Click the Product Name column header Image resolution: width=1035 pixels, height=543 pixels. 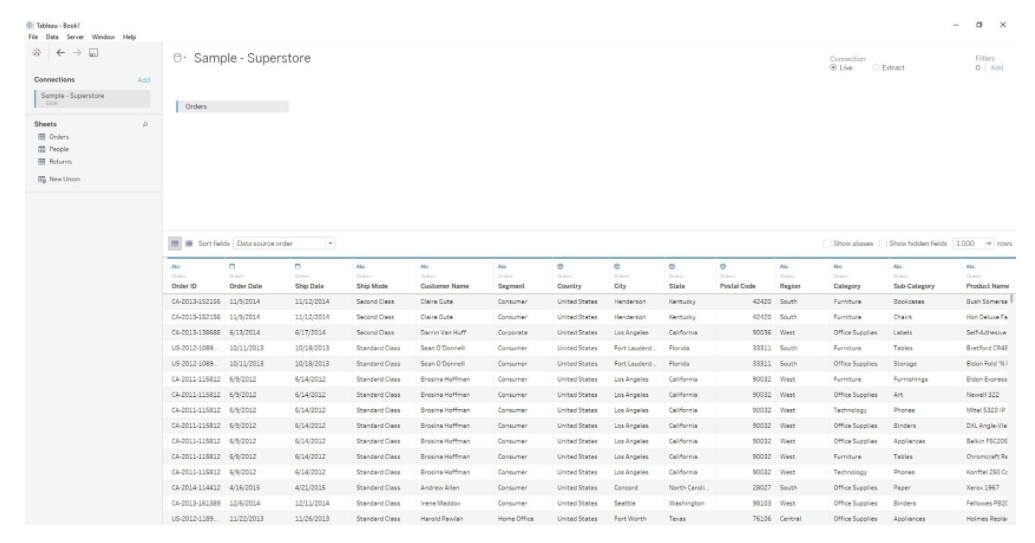pyautogui.click(x=987, y=286)
